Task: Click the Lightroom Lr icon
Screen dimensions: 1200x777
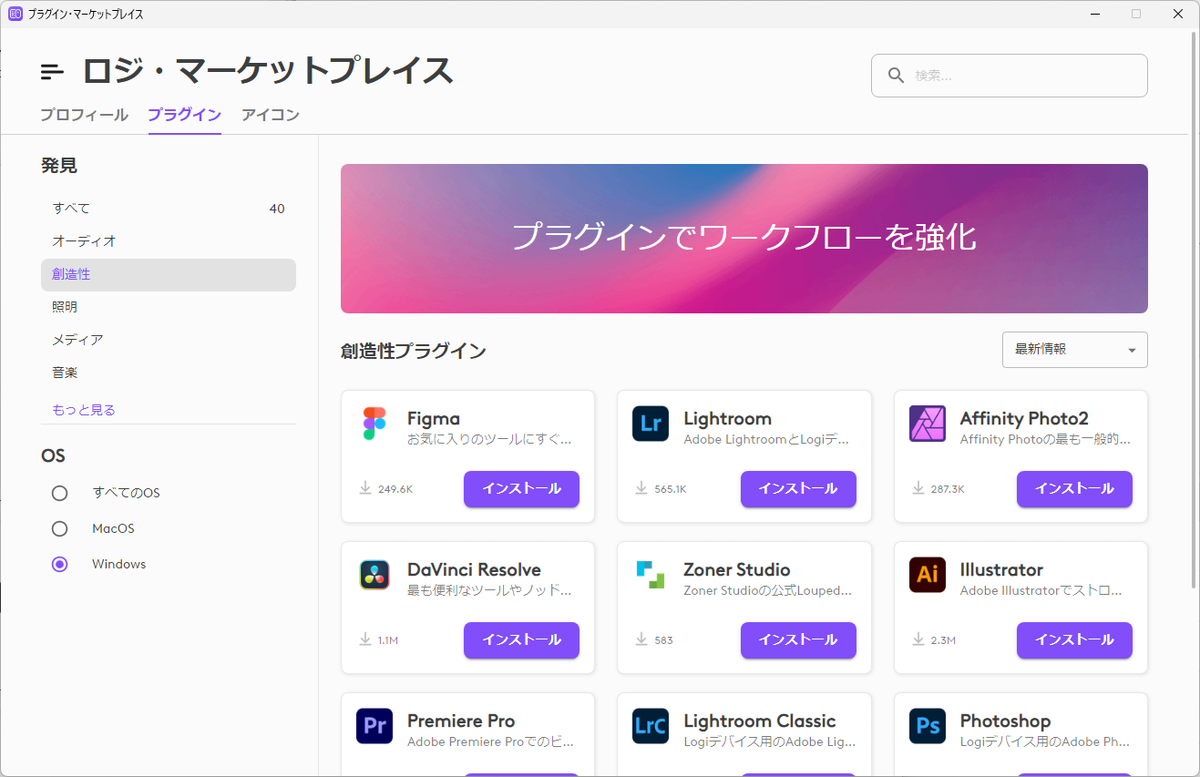Action: pyautogui.click(x=651, y=424)
